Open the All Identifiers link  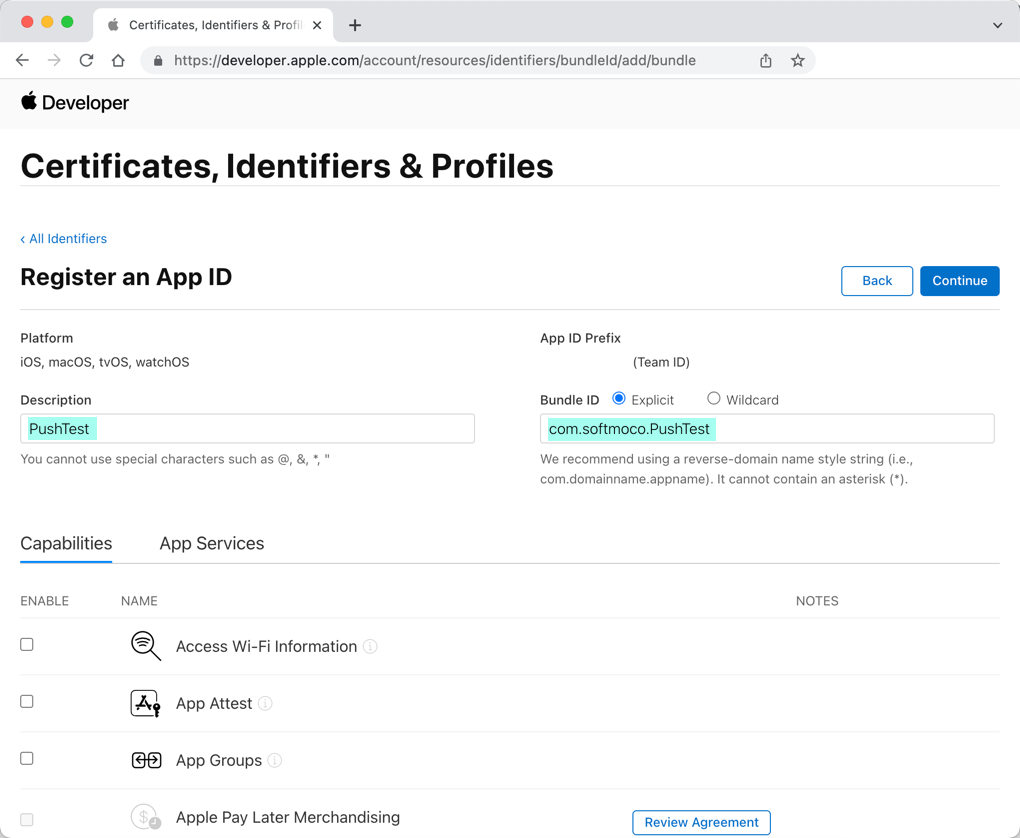64,239
